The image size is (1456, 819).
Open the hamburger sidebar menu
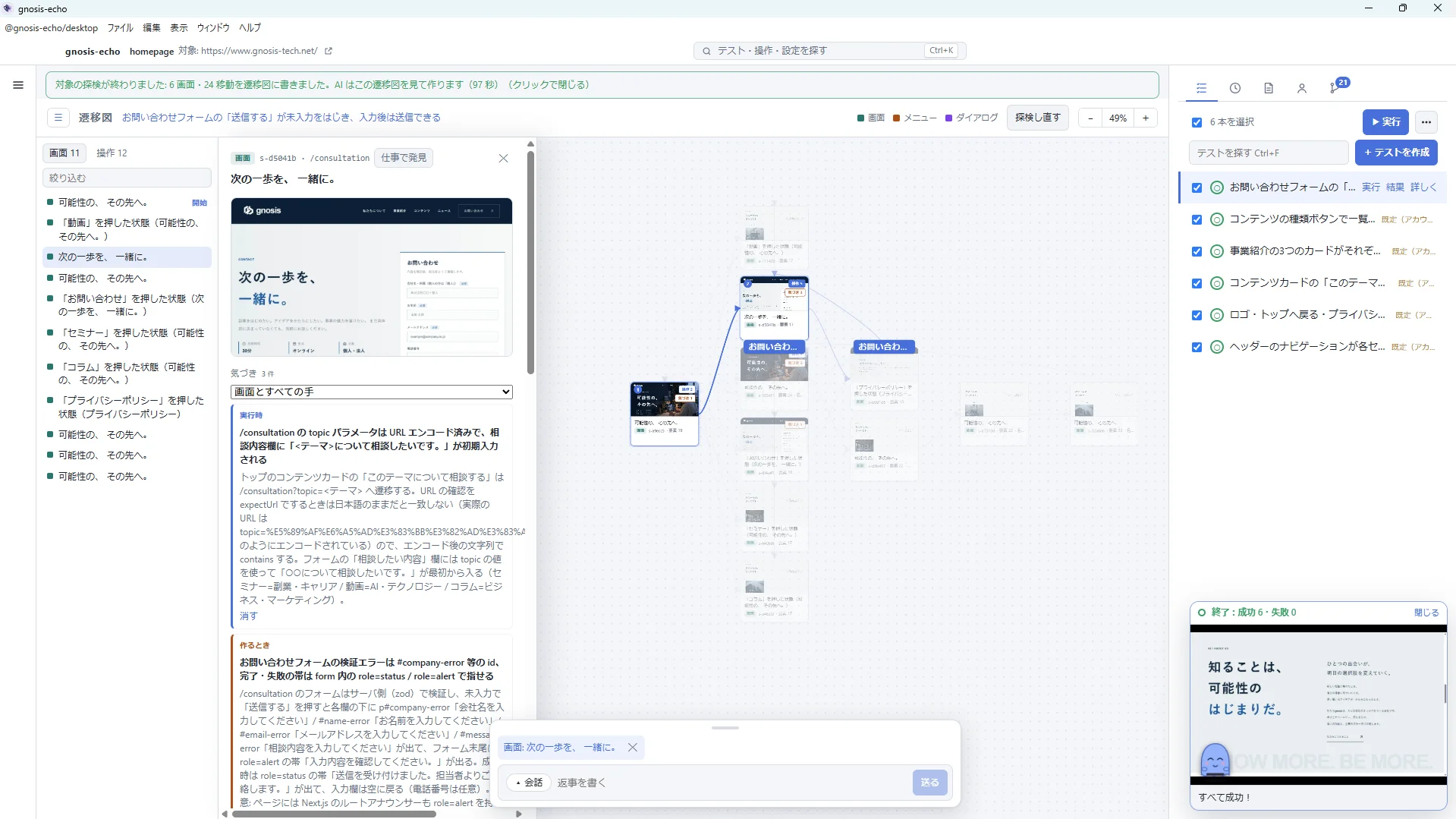18,85
